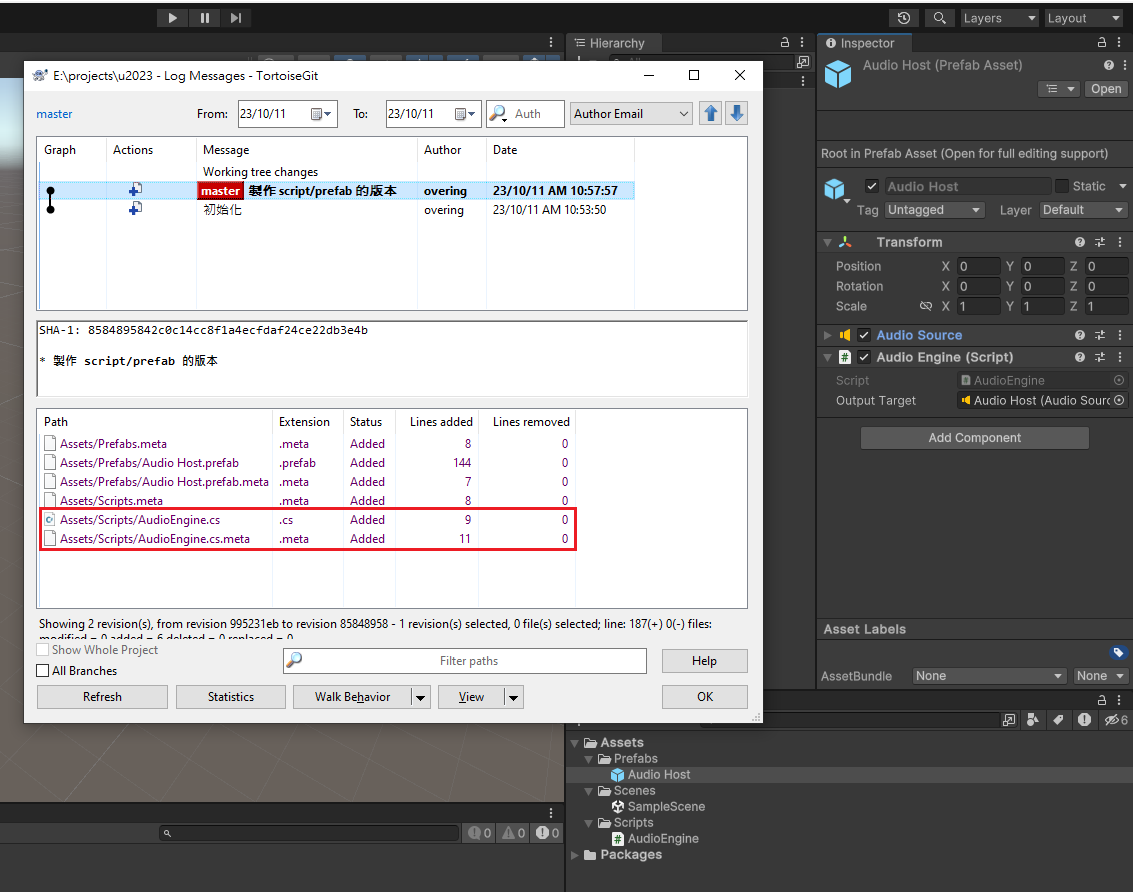Expand the Scenes folder in the Project panel

click(x=588, y=790)
